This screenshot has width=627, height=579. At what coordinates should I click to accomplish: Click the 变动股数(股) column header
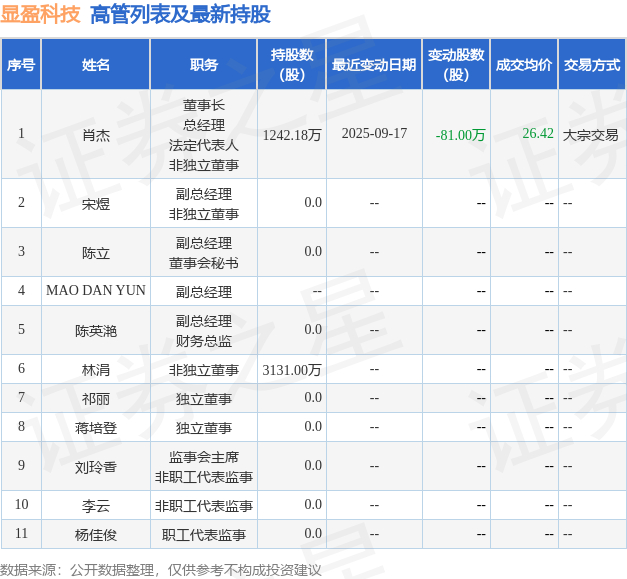tap(456, 64)
